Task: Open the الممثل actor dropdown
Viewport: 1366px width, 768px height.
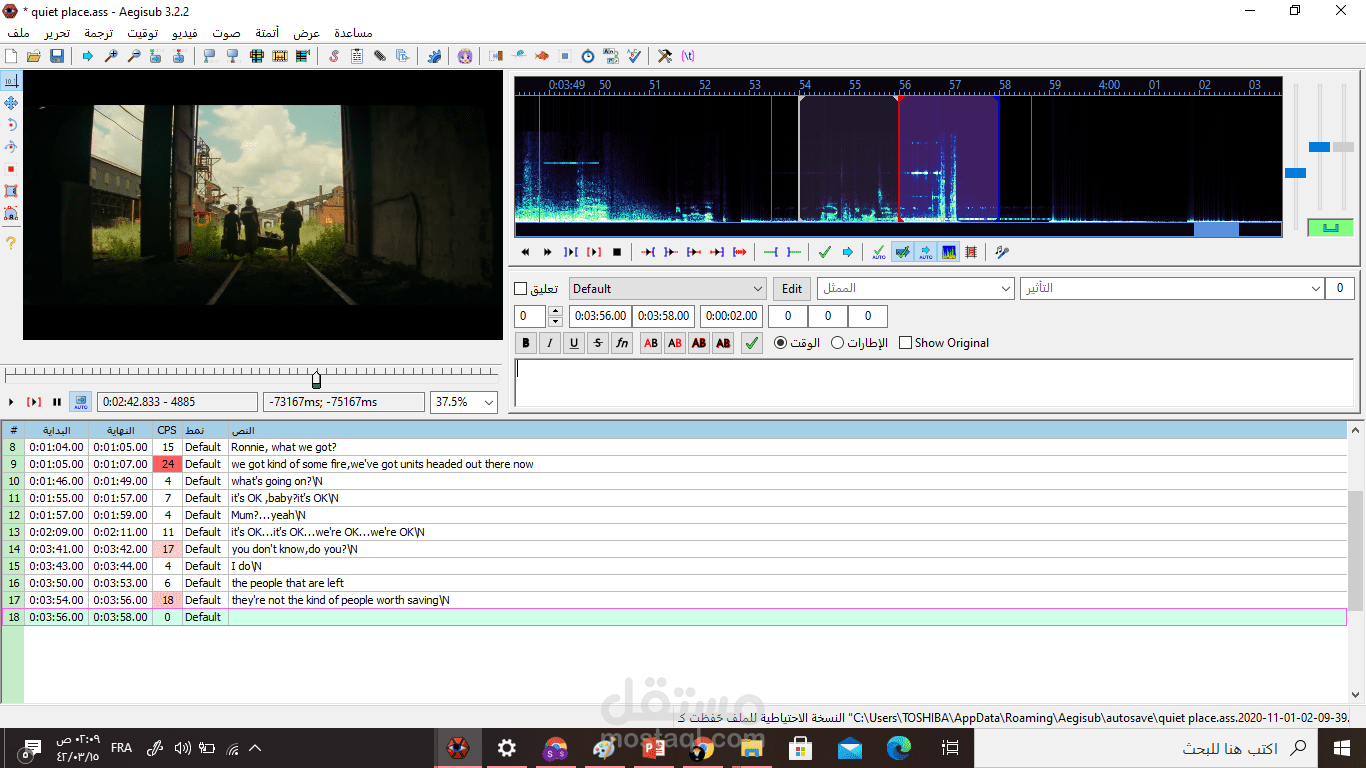Action: click(916, 289)
